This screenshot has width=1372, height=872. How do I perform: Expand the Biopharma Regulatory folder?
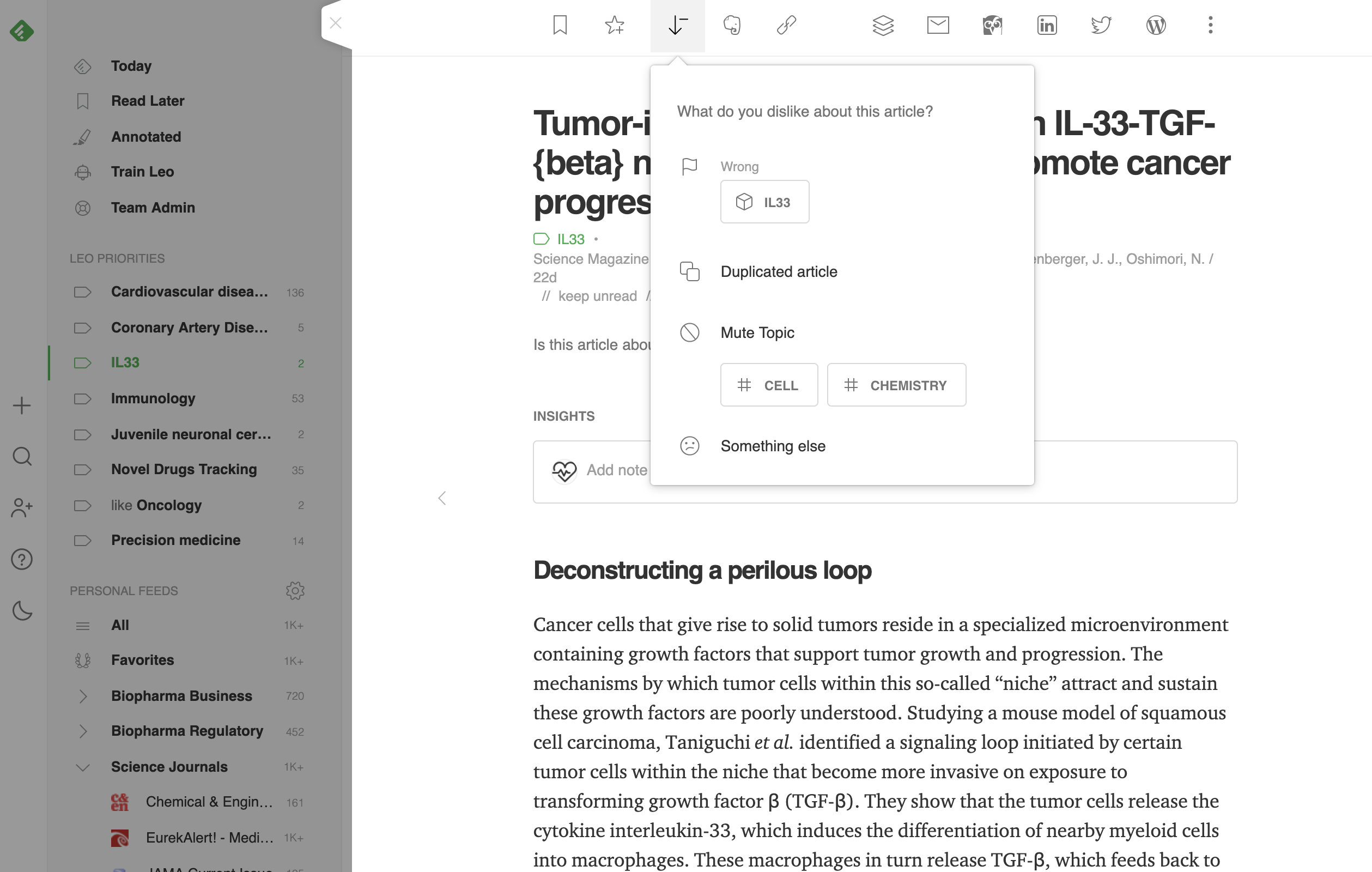(83, 731)
